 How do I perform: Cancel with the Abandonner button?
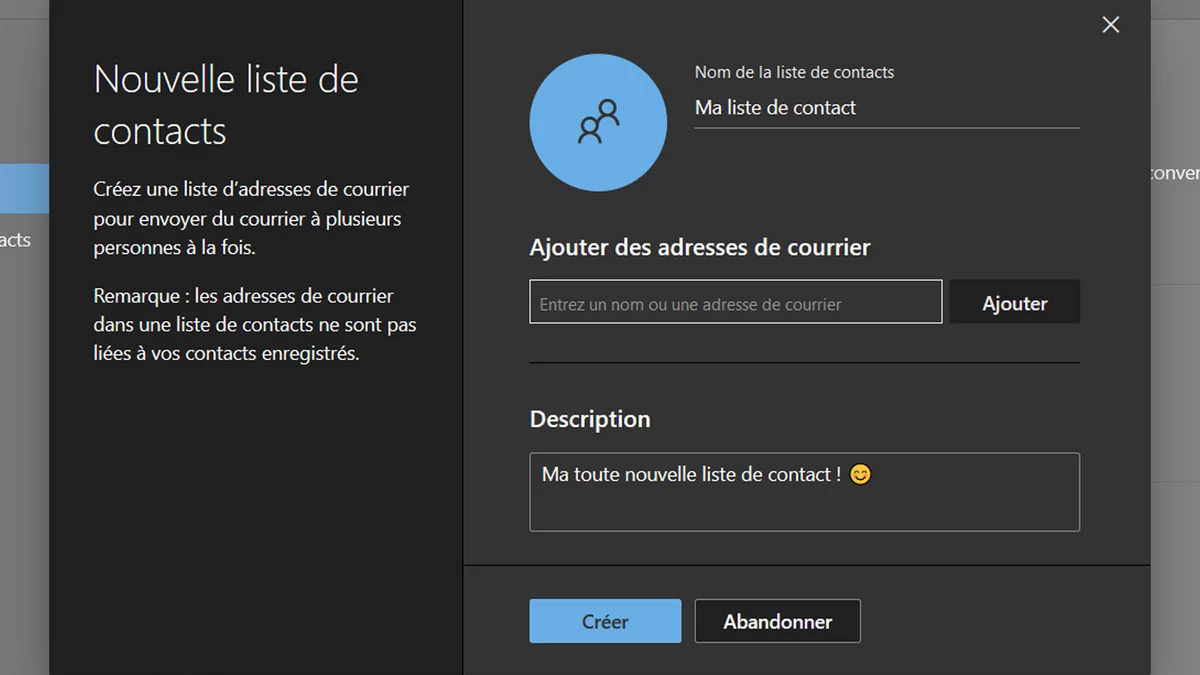point(777,621)
